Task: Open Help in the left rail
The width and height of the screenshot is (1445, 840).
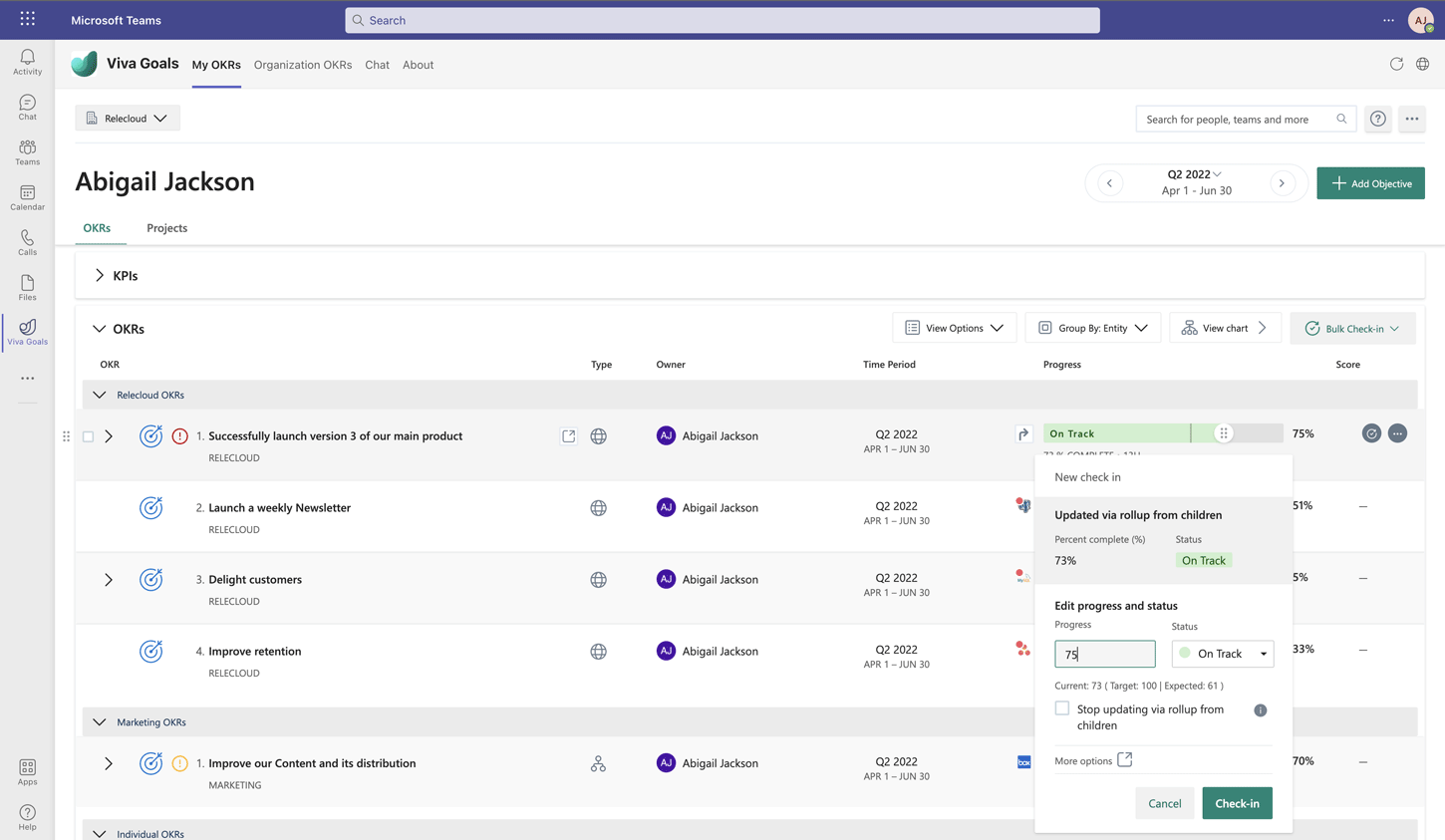Action: (x=27, y=817)
